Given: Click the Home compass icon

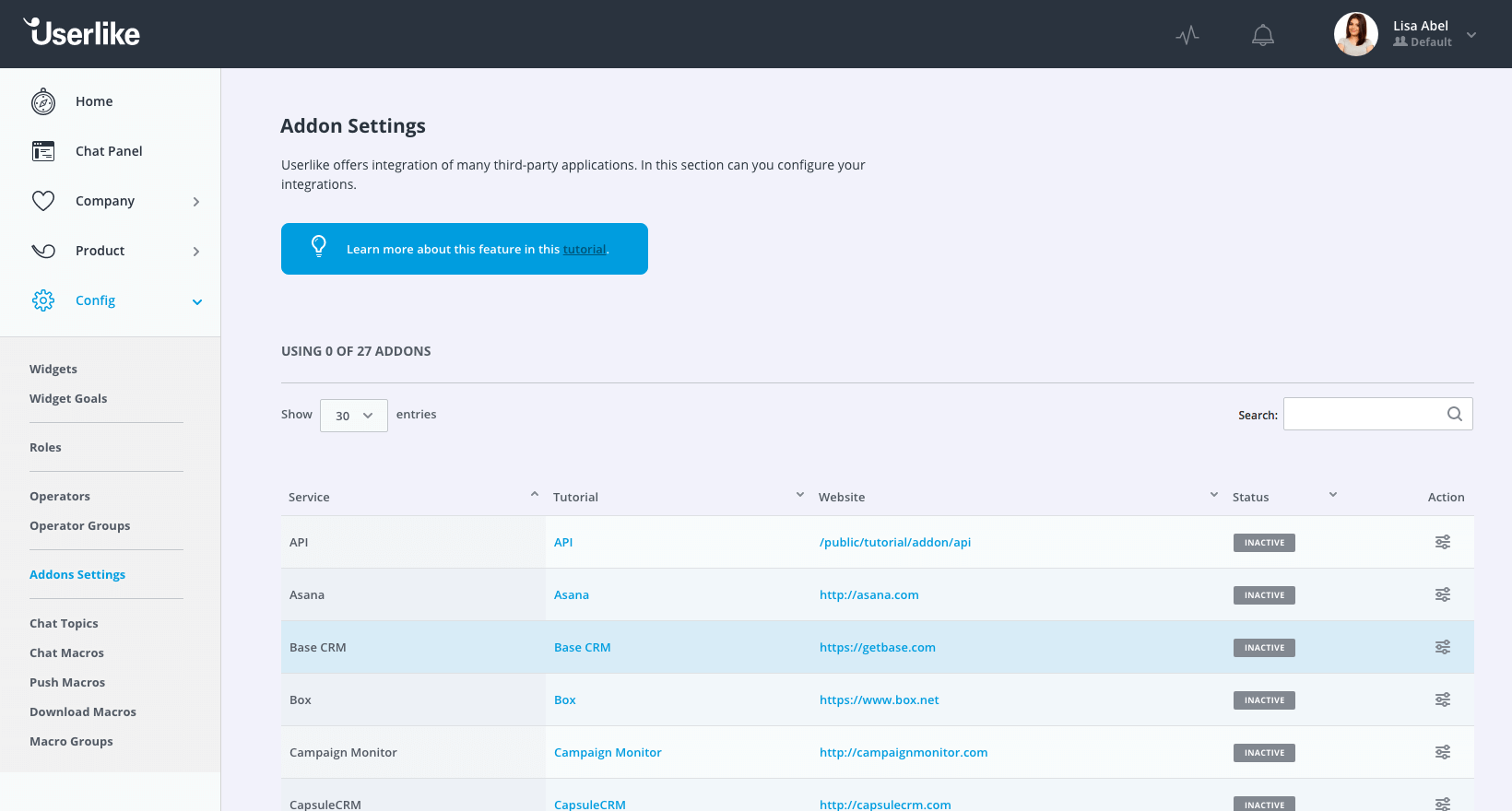Looking at the screenshot, I should [x=43, y=101].
